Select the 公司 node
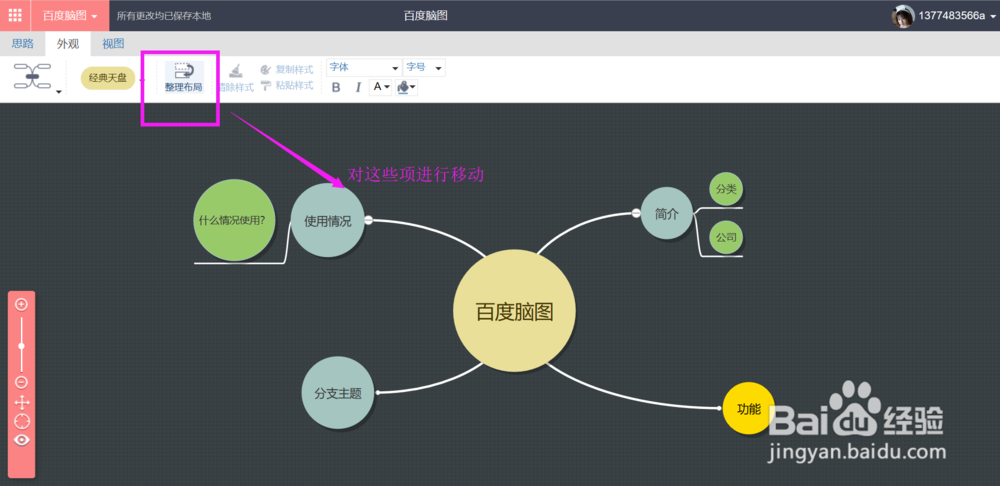The height and width of the screenshot is (486, 1000). pos(726,237)
